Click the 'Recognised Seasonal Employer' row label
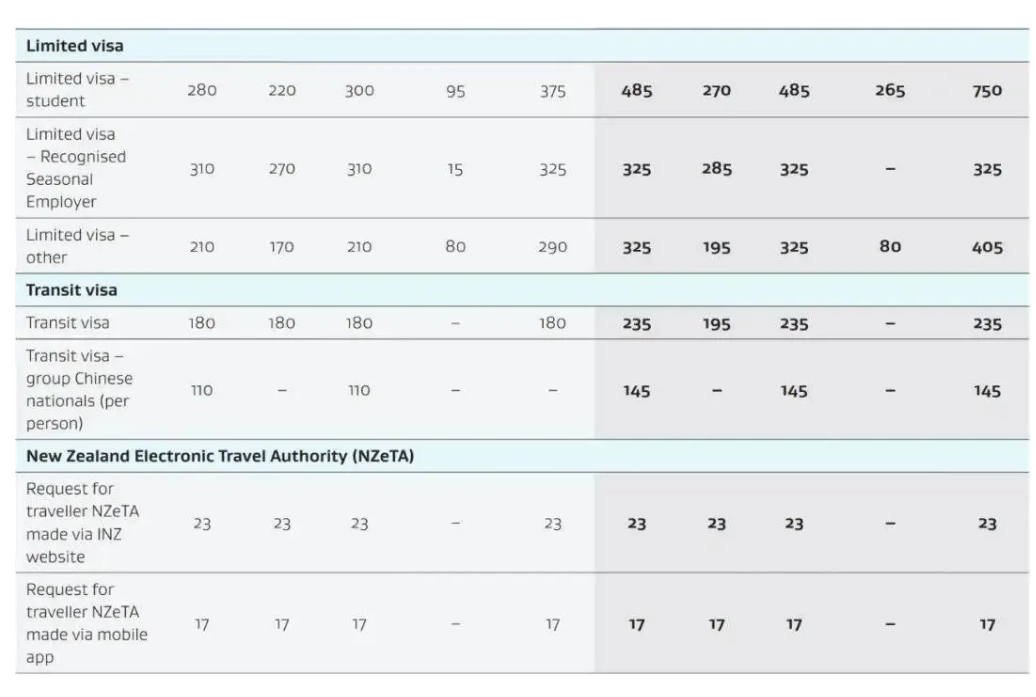 tap(76, 168)
